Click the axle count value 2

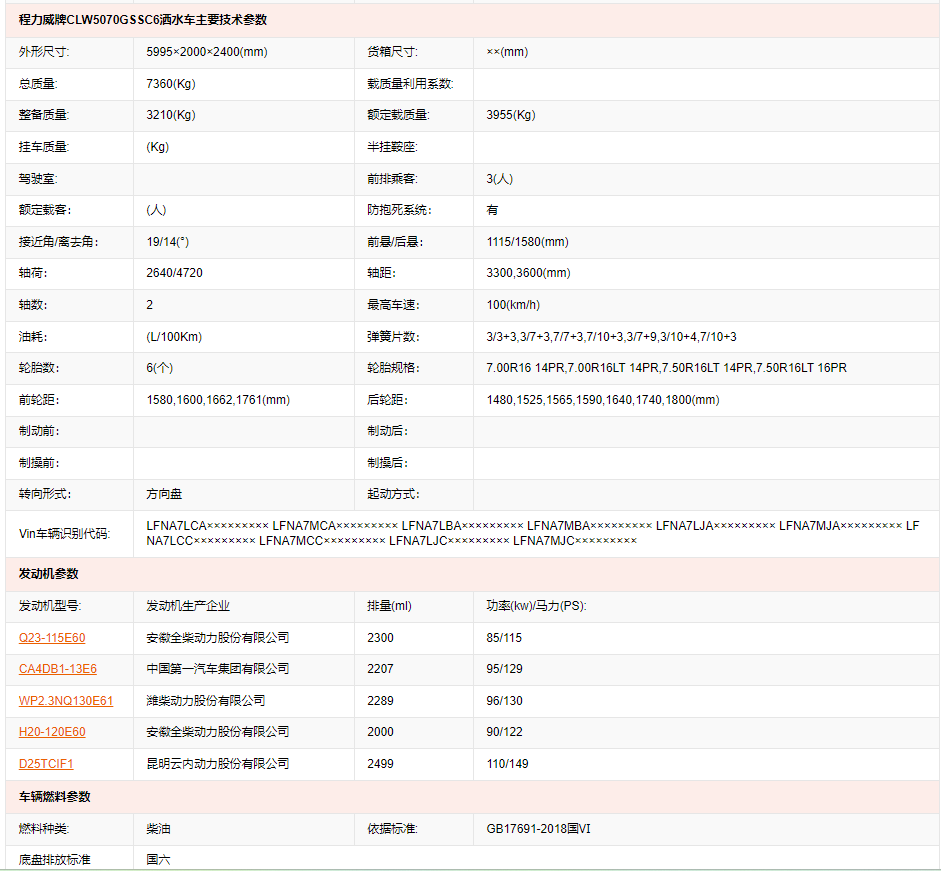point(149,305)
